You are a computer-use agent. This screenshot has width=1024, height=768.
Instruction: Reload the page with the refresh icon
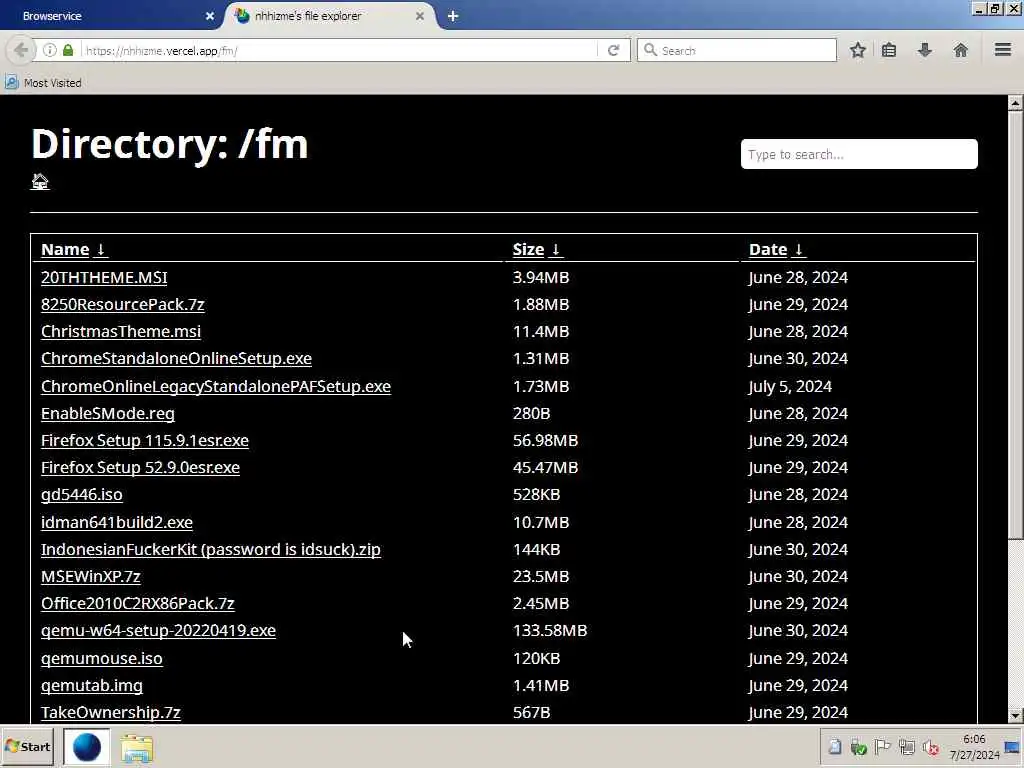(x=613, y=50)
